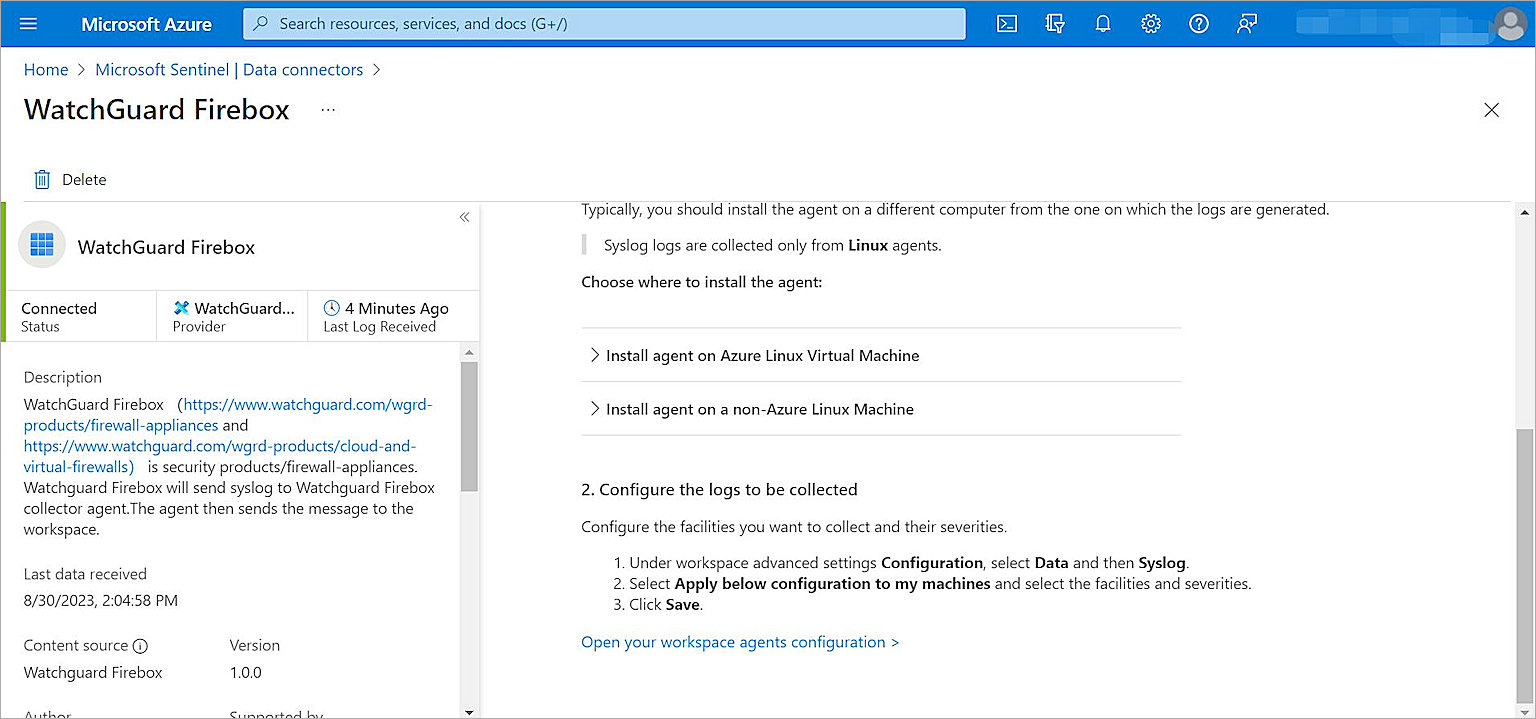Send feedback via the feedback icon

pyautogui.click(x=1246, y=23)
